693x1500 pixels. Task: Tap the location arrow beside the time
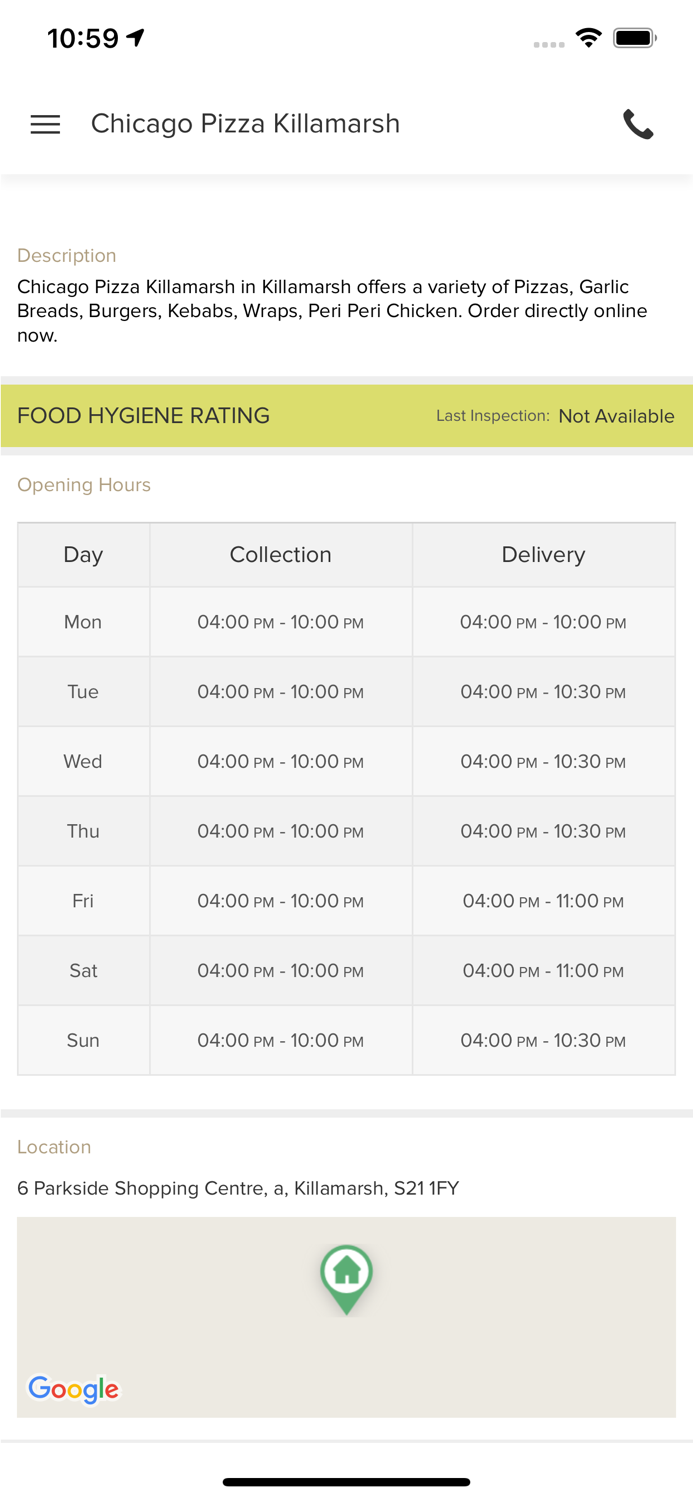point(136,38)
